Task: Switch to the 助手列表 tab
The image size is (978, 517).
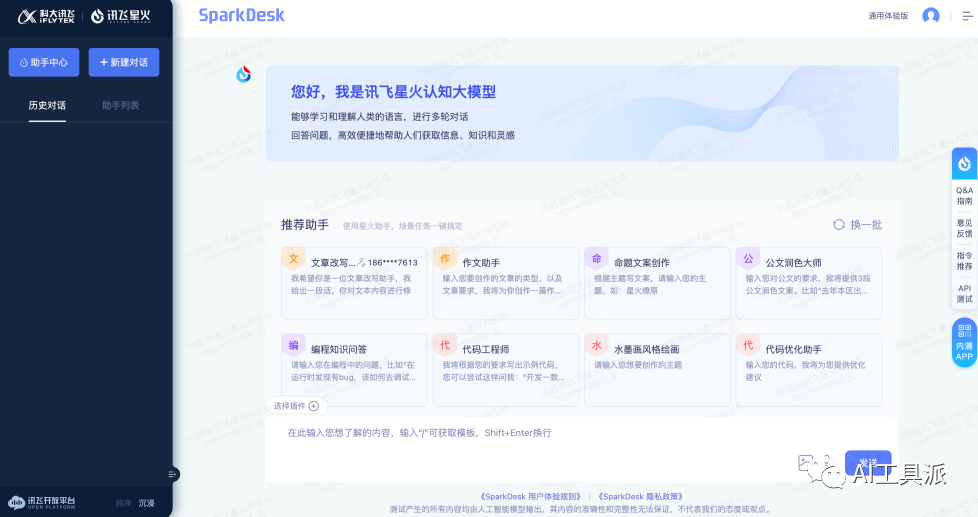Action: [120, 105]
